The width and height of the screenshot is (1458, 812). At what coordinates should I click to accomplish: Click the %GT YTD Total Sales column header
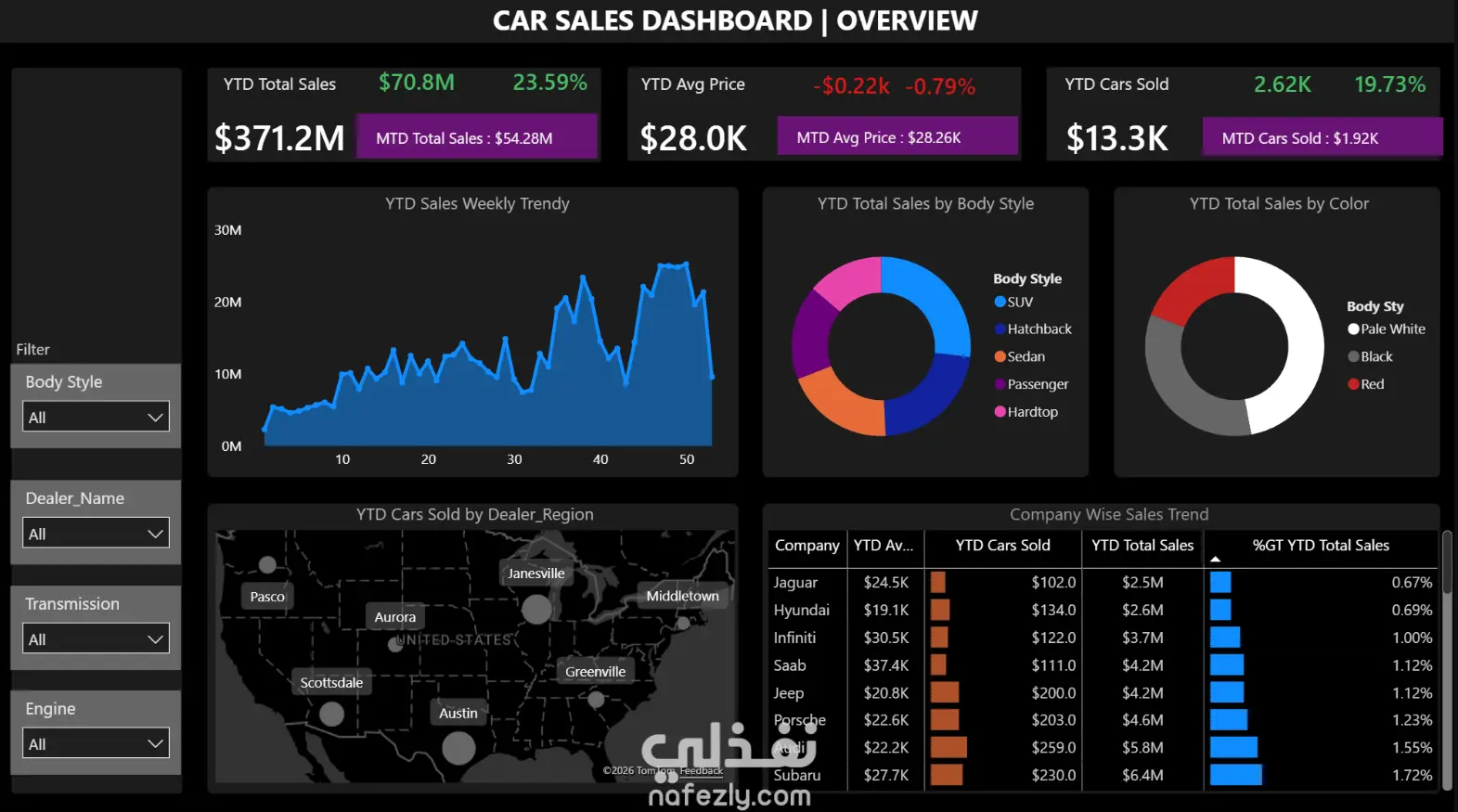click(x=1321, y=546)
